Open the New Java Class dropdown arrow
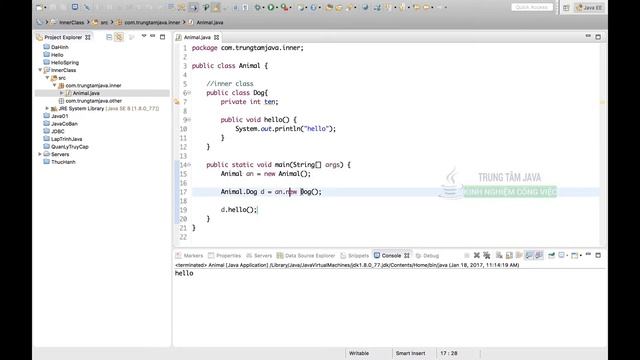Viewport: 640px width, 360px height. (320, 7)
